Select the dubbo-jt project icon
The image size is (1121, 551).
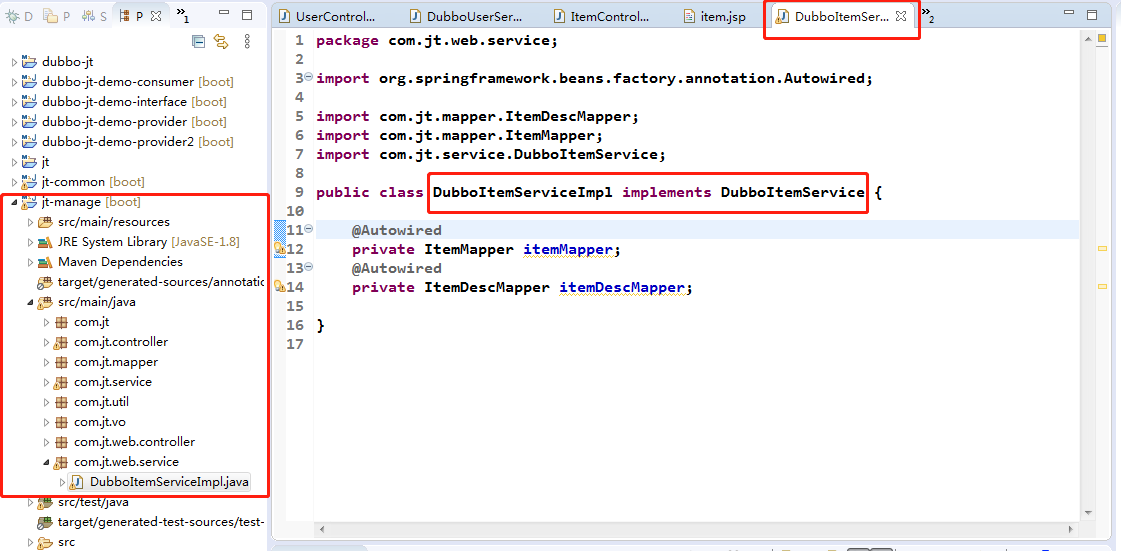(29, 62)
